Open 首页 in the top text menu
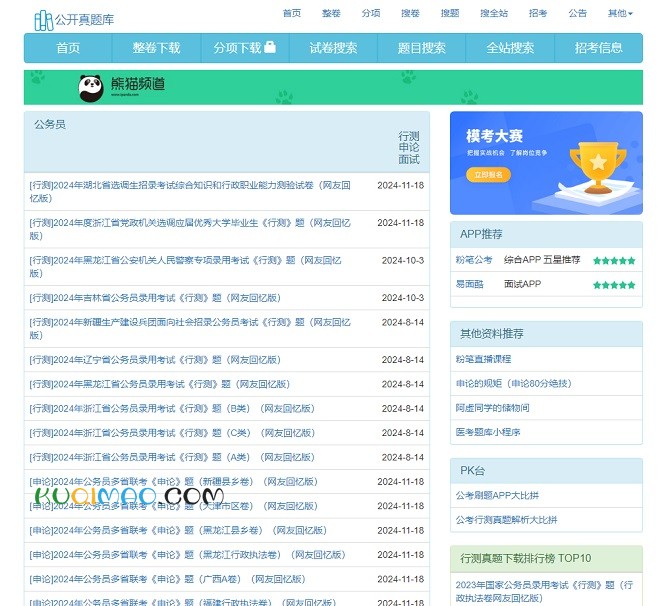 [x=292, y=13]
